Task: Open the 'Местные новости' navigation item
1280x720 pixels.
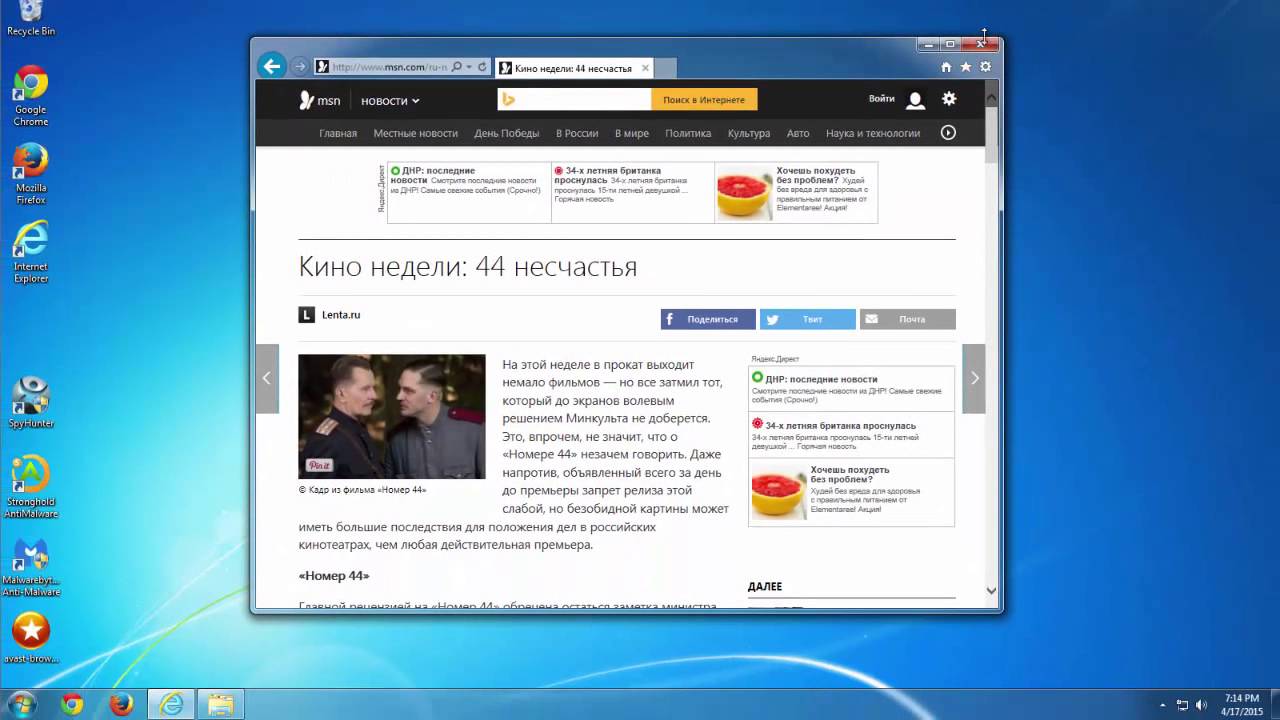Action: click(x=416, y=133)
